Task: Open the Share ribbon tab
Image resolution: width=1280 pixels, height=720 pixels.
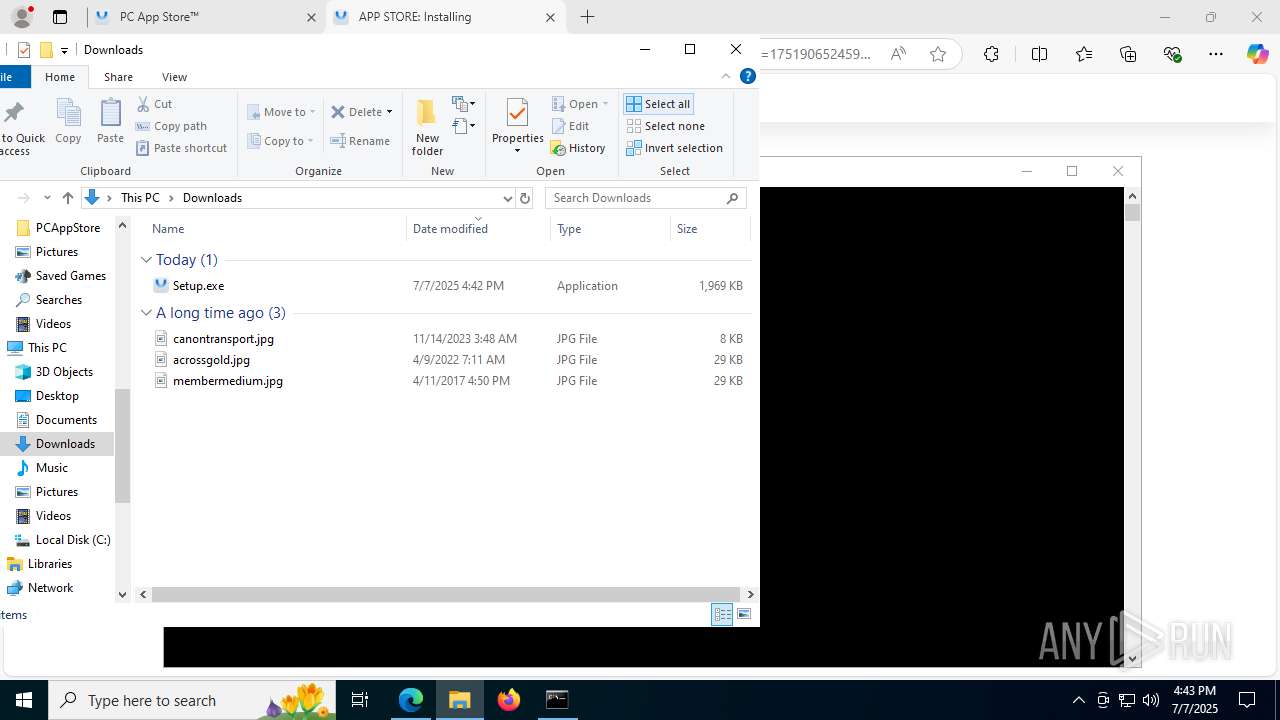Action: point(118,77)
